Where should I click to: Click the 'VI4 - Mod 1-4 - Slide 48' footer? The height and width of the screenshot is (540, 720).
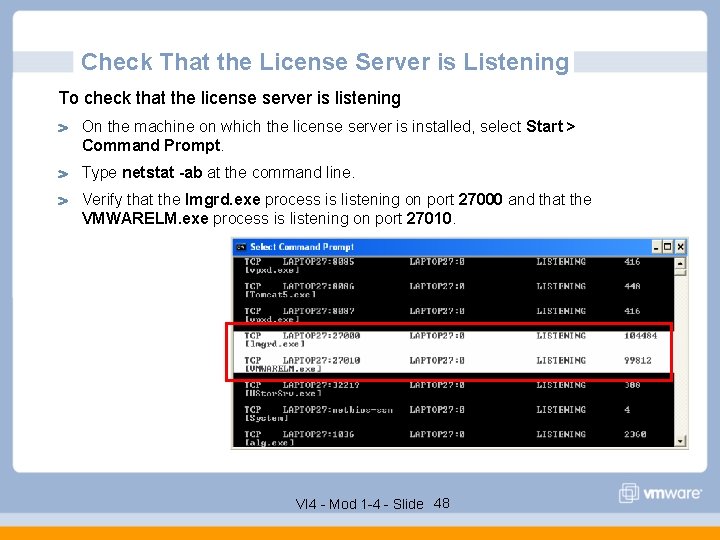[372, 504]
